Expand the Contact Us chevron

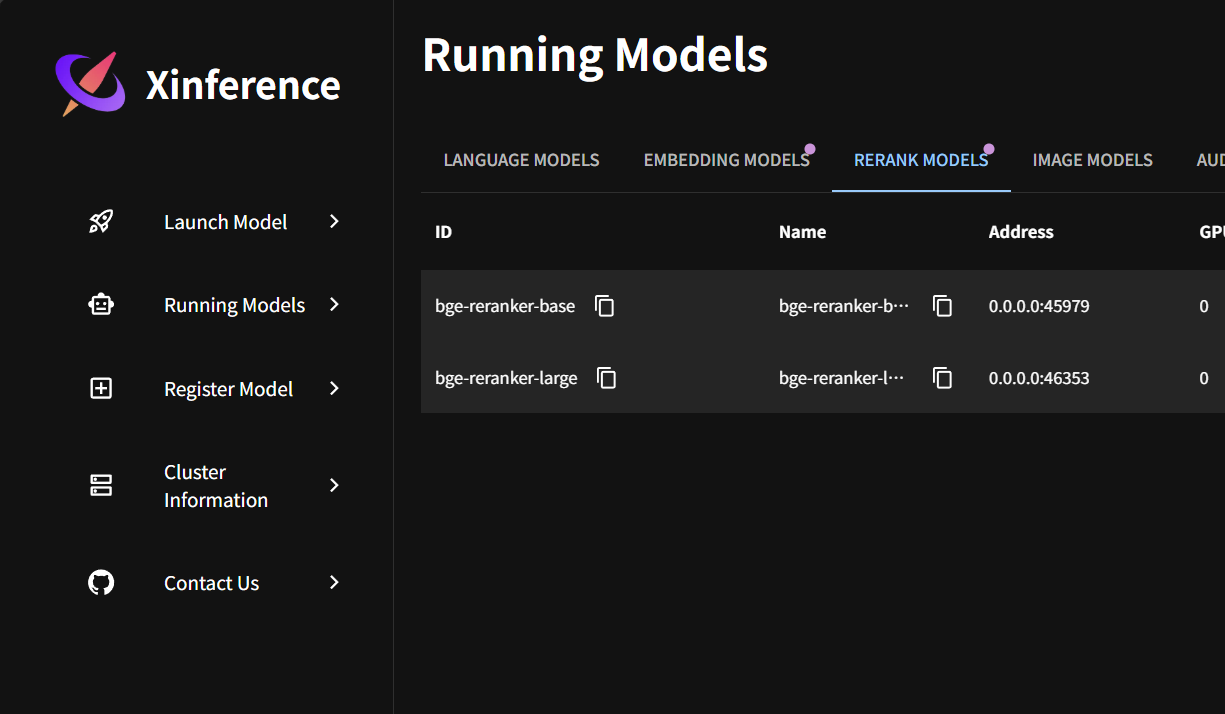click(334, 583)
